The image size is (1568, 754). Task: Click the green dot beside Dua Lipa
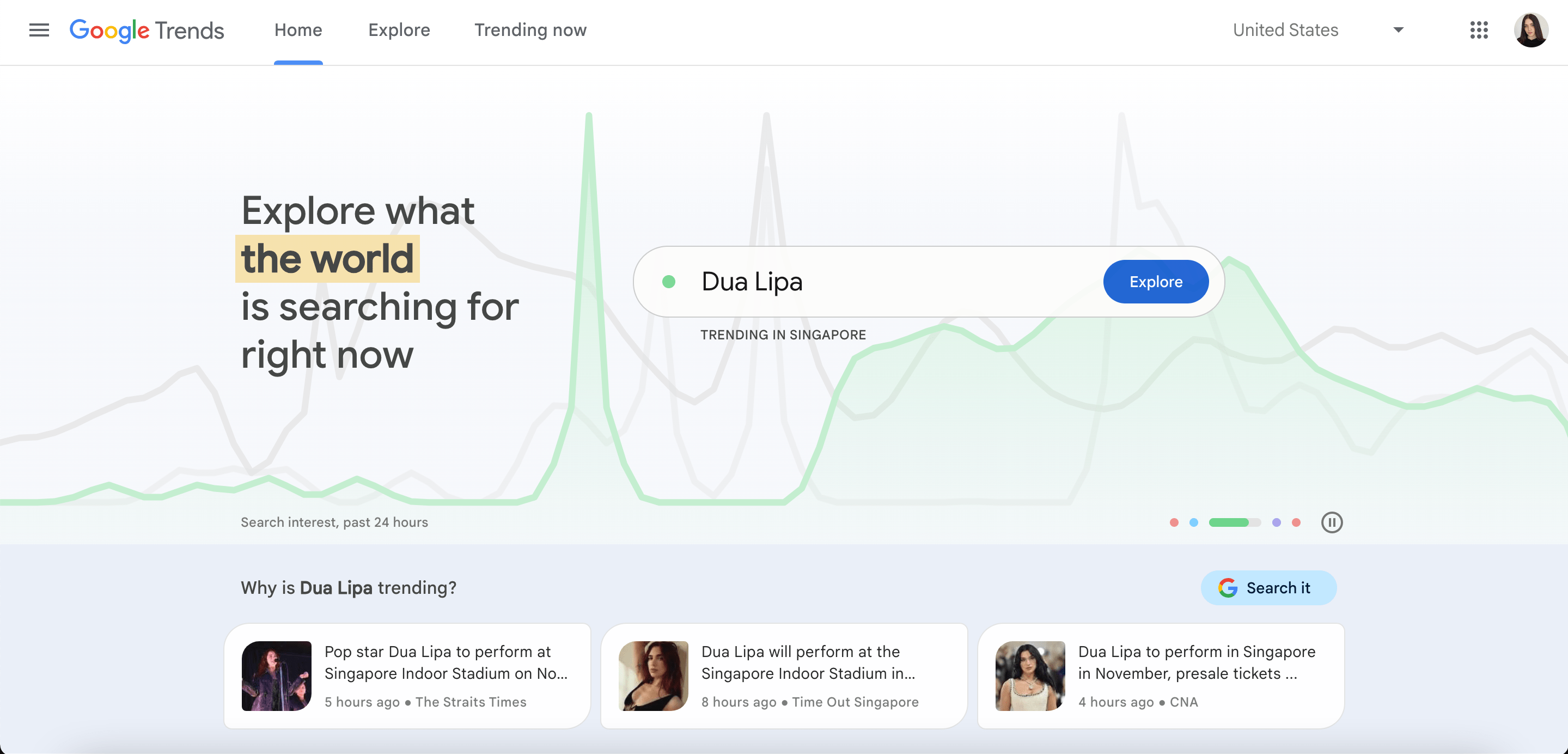[x=668, y=281]
